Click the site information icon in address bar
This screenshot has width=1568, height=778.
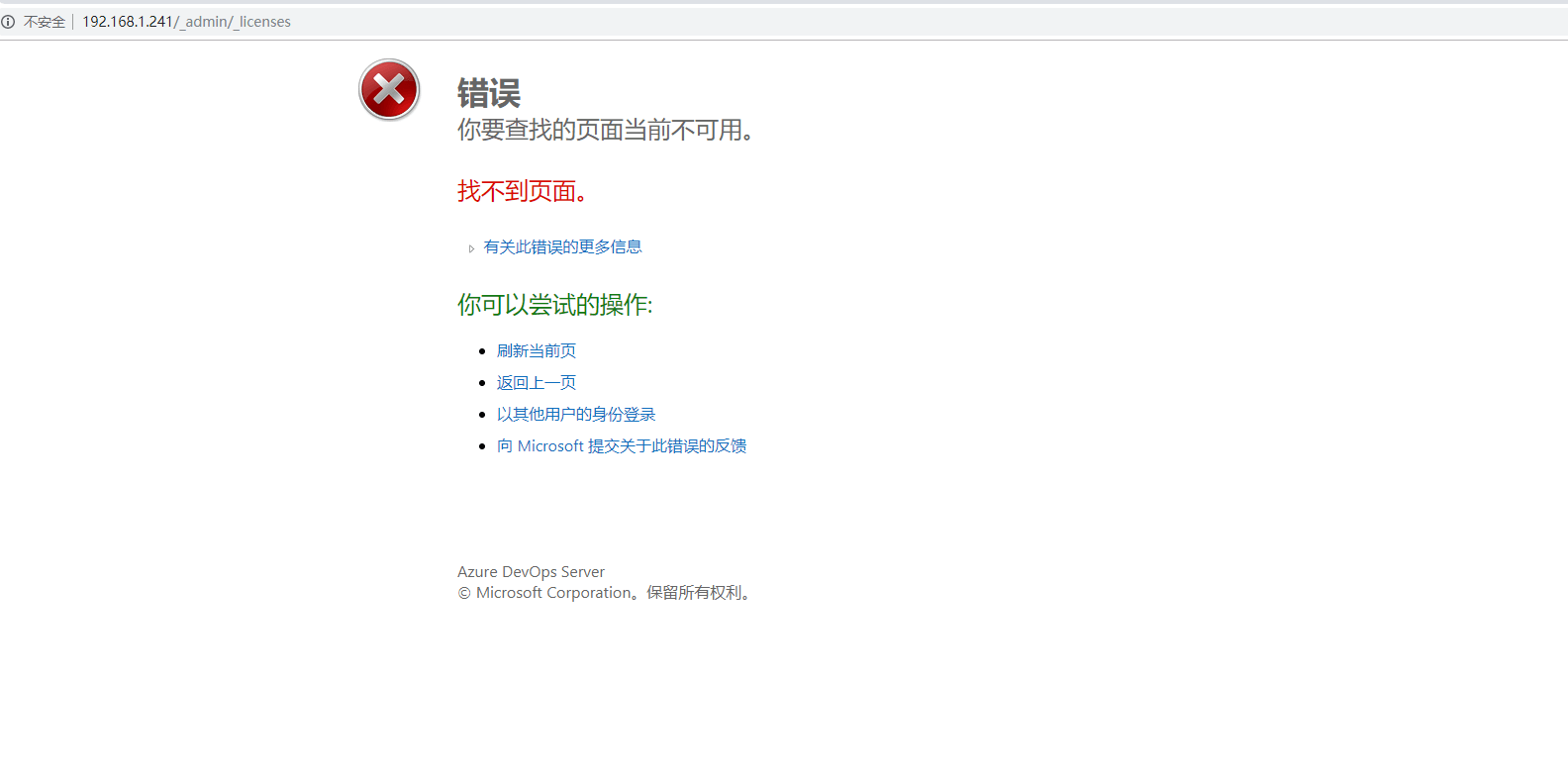click(x=8, y=22)
